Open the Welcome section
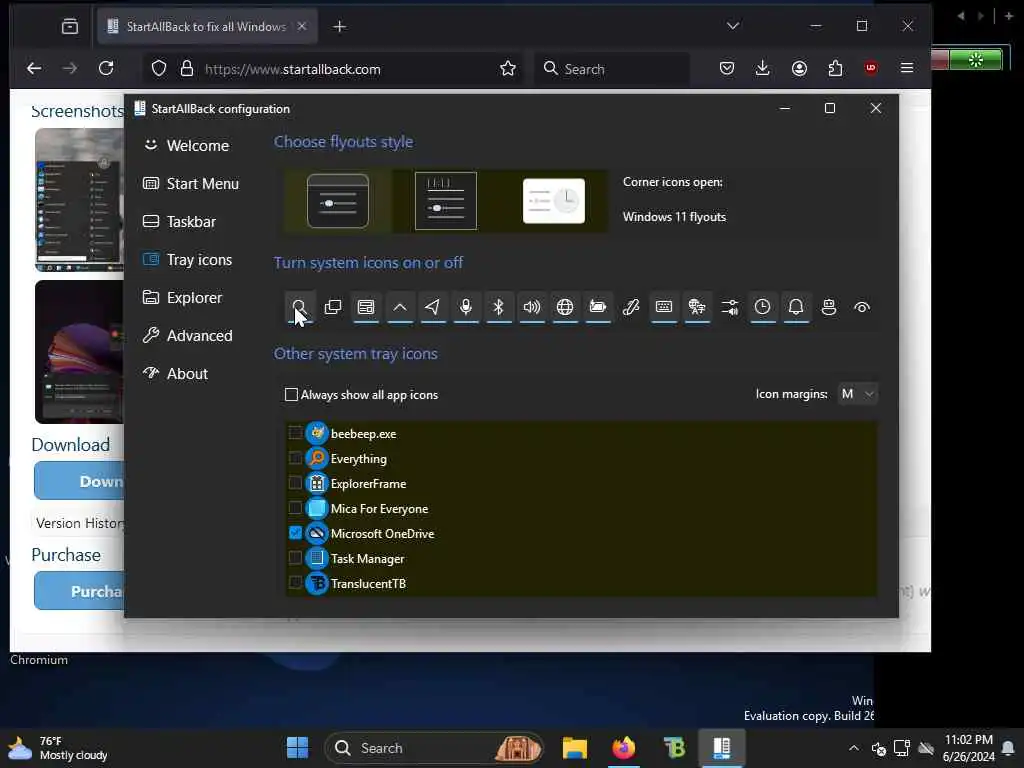 (x=186, y=145)
